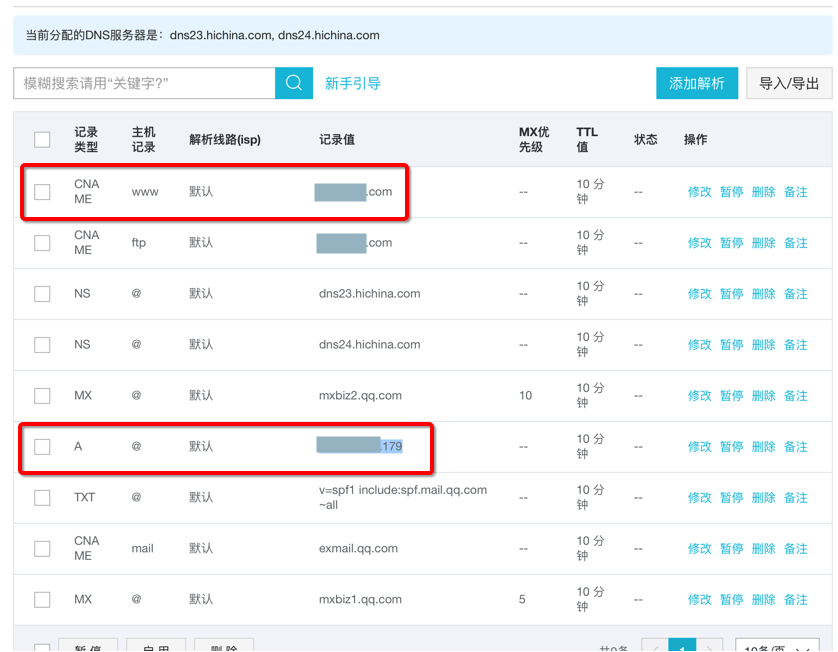Select the exmail.qq.com record value text
This screenshot has height=652, width=838.
click(358, 548)
